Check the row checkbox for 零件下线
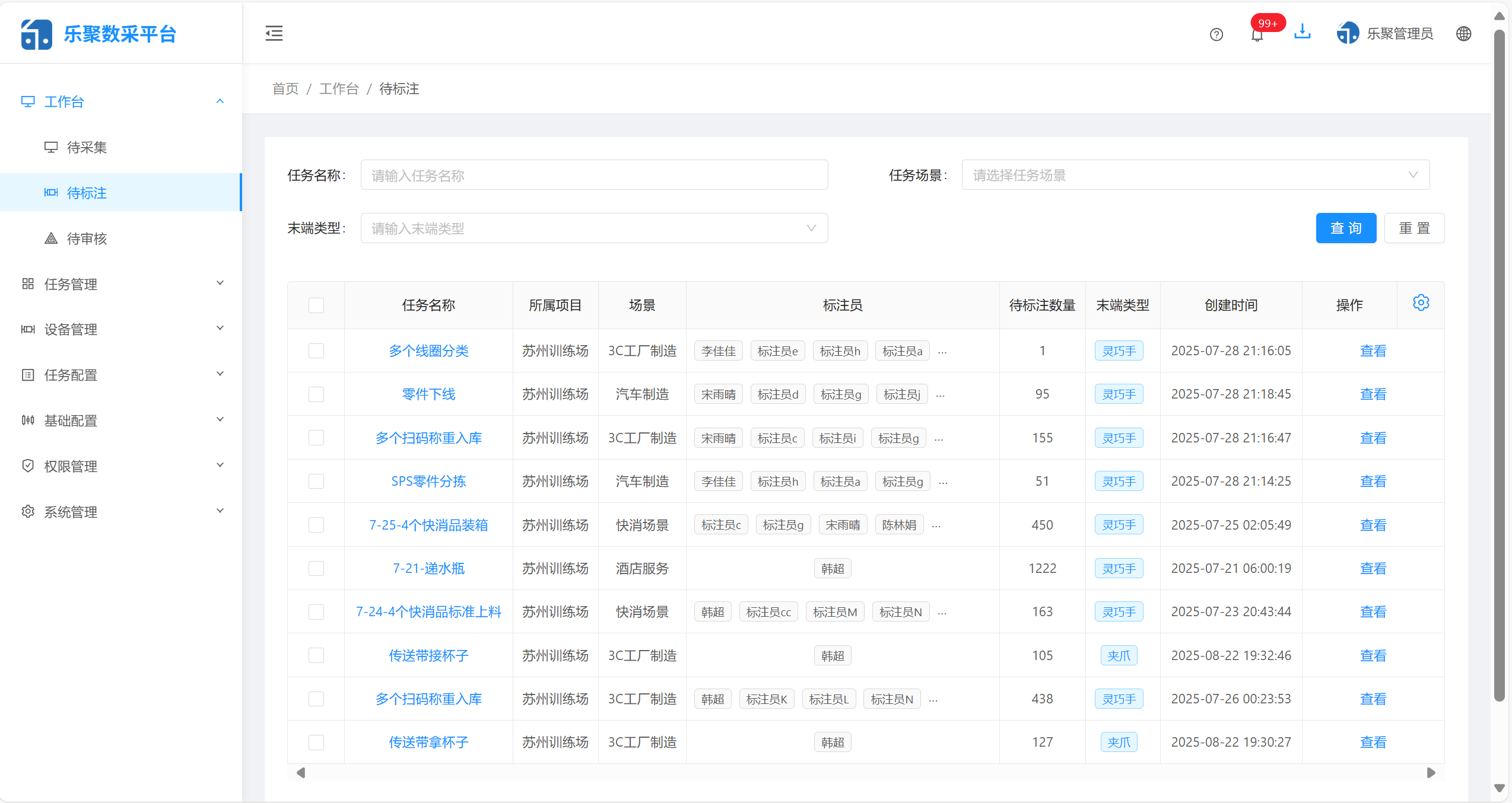Viewport: 1512px width, 803px height. (316, 394)
